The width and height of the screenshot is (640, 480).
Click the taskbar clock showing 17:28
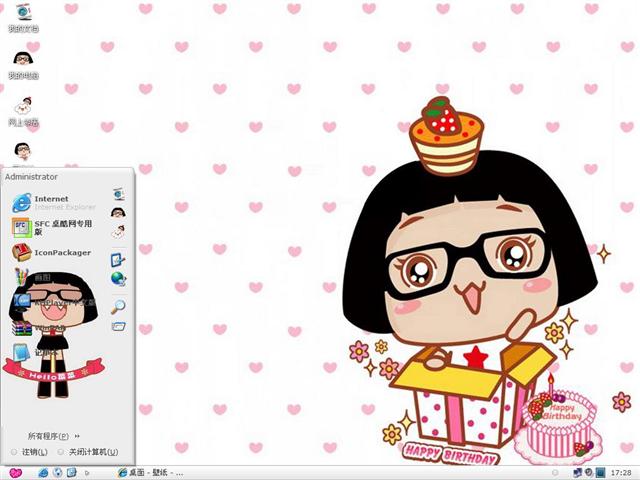click(x=620, y=471)
